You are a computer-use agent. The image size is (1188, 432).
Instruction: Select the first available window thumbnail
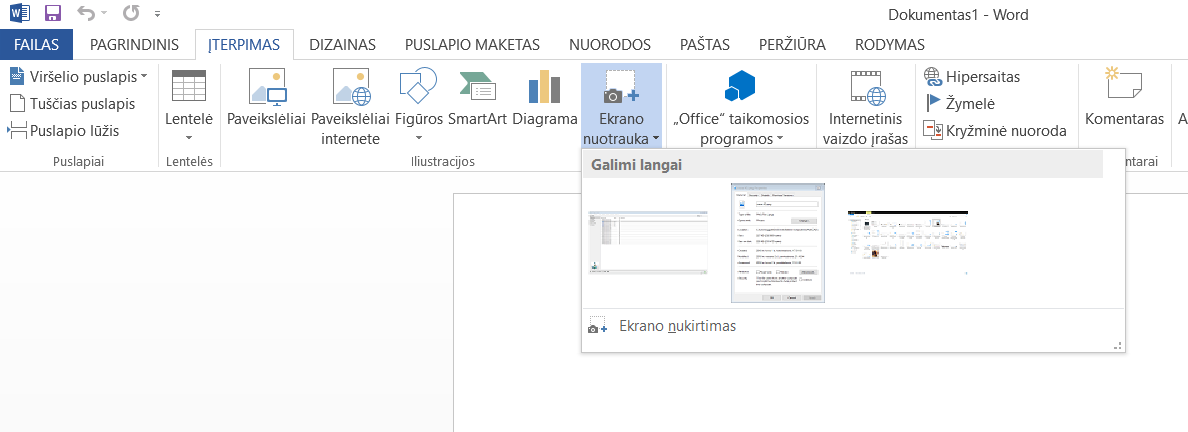(x=649, y=242)
